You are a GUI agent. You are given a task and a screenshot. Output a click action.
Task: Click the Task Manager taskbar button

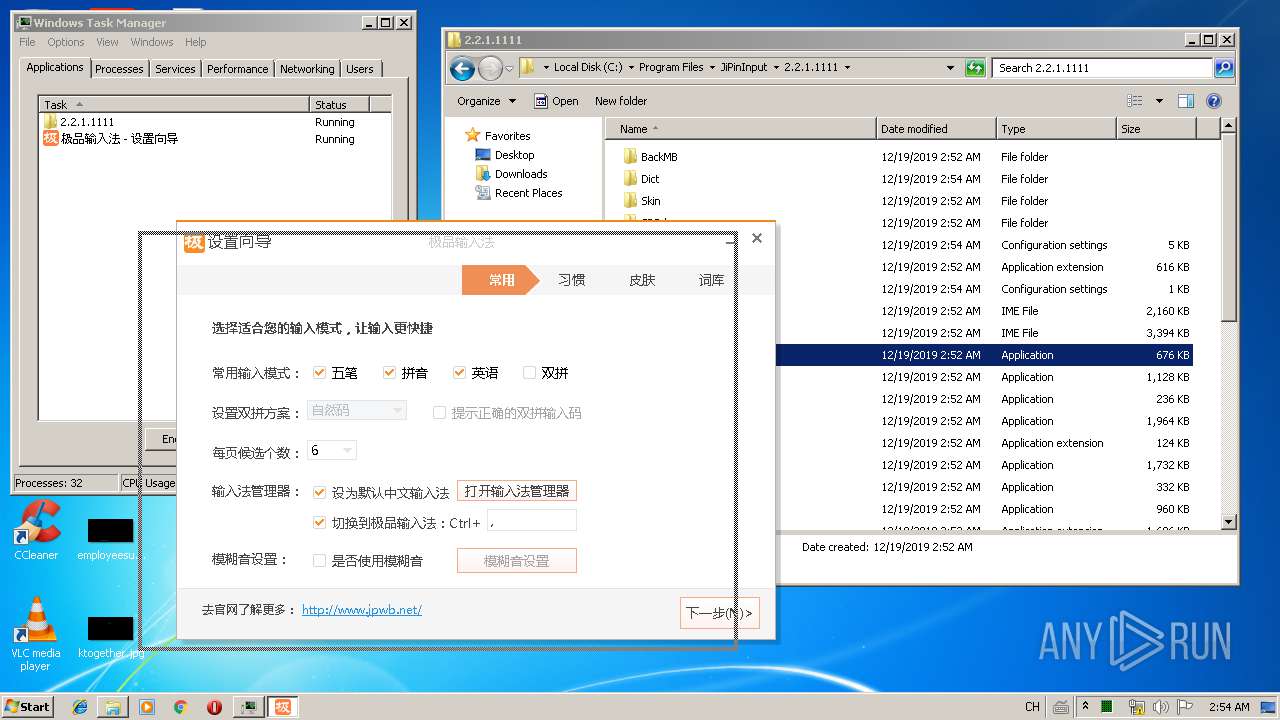pyautogui.click(x=248, y=707)
